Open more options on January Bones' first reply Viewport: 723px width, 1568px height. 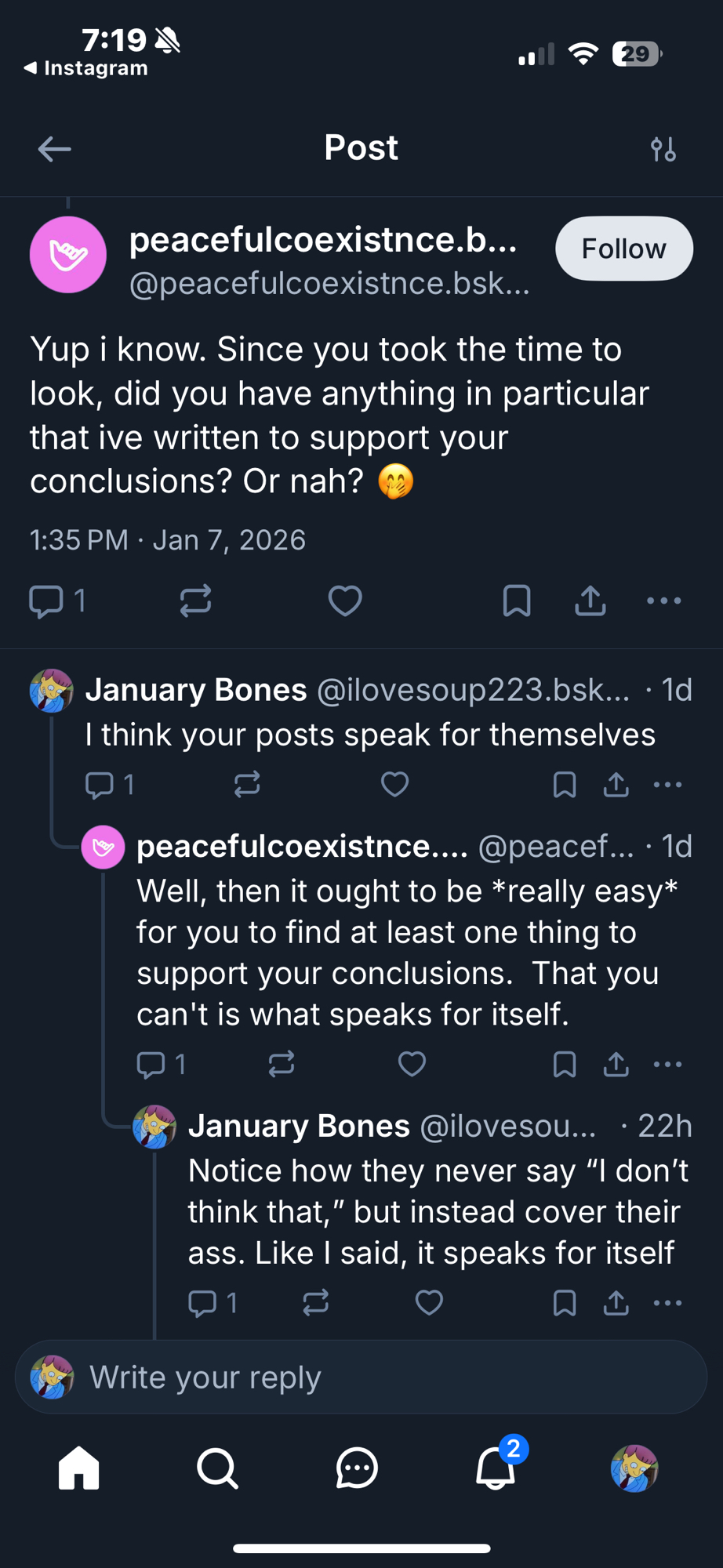667,784
